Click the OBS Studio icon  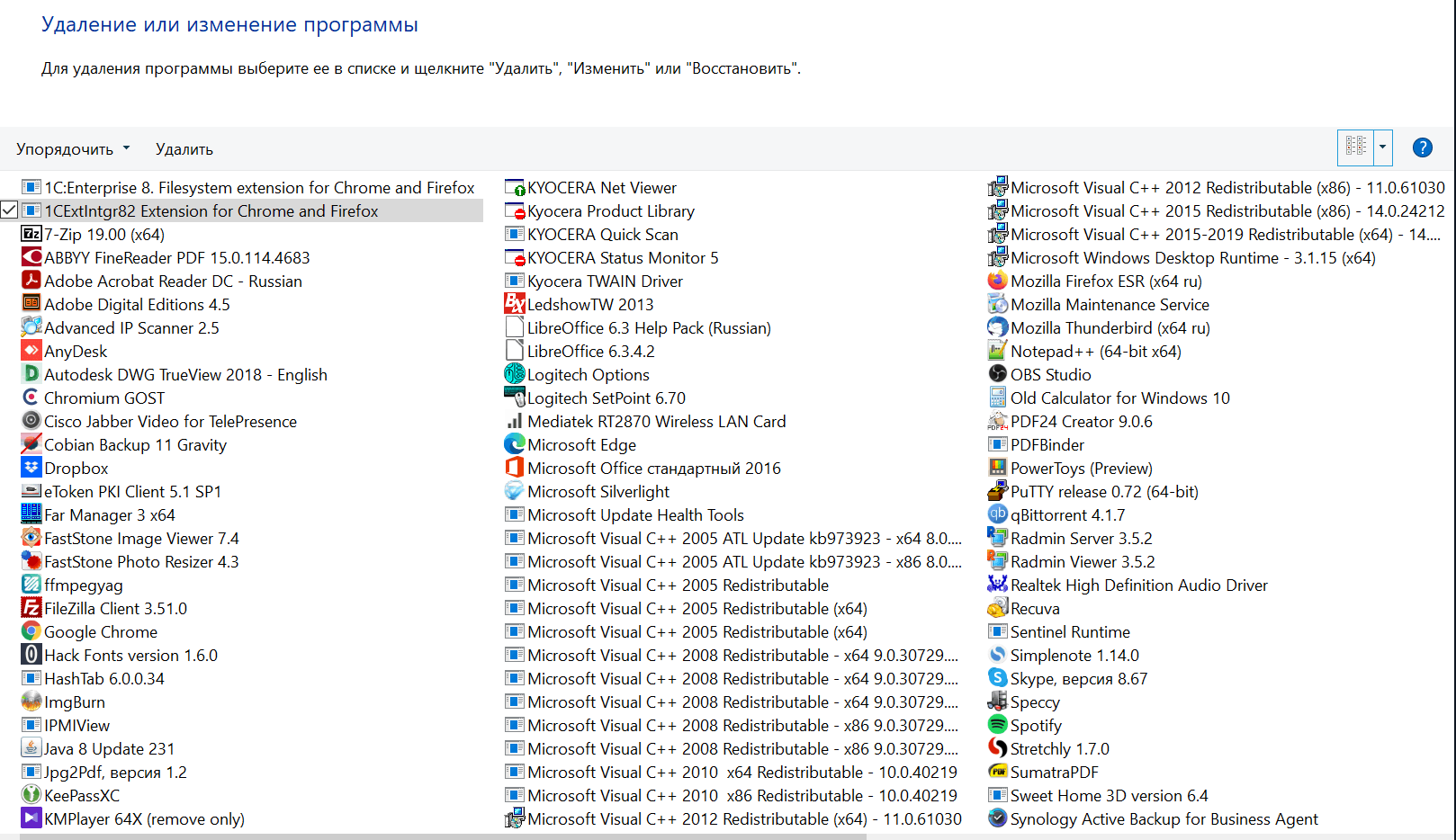[998, 374]
